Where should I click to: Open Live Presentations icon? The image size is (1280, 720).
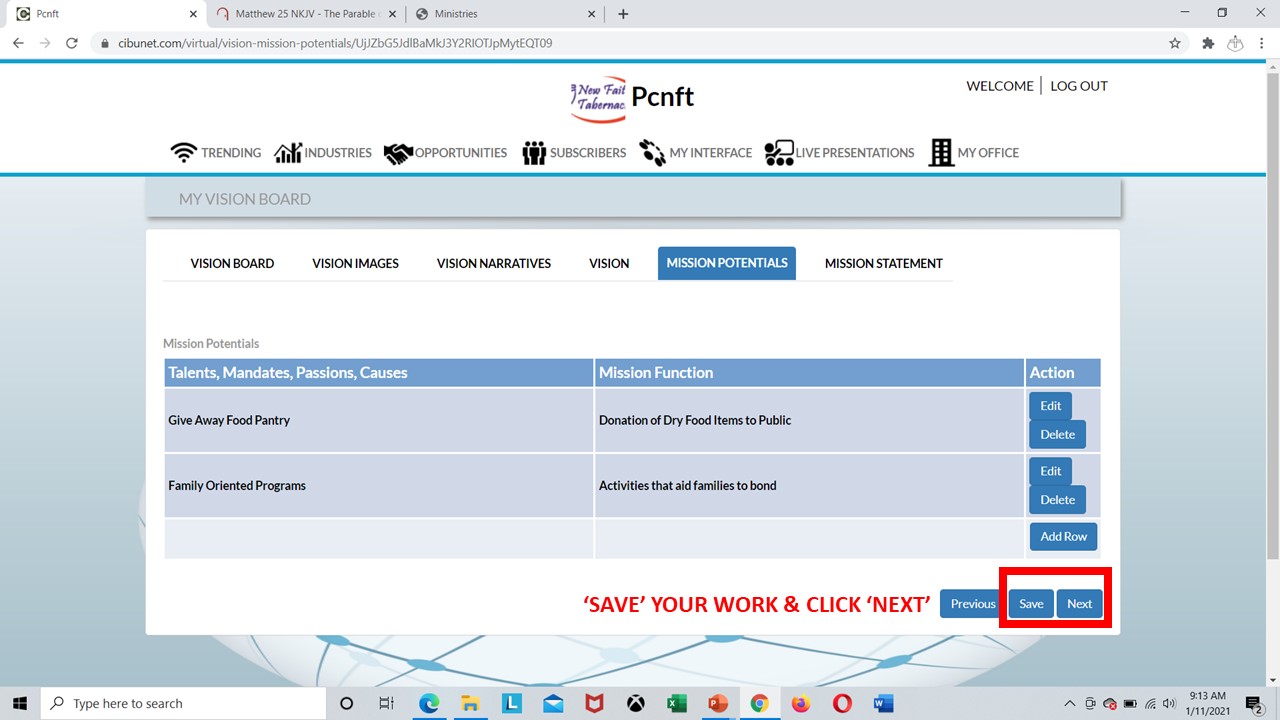(x=779, y=153)
